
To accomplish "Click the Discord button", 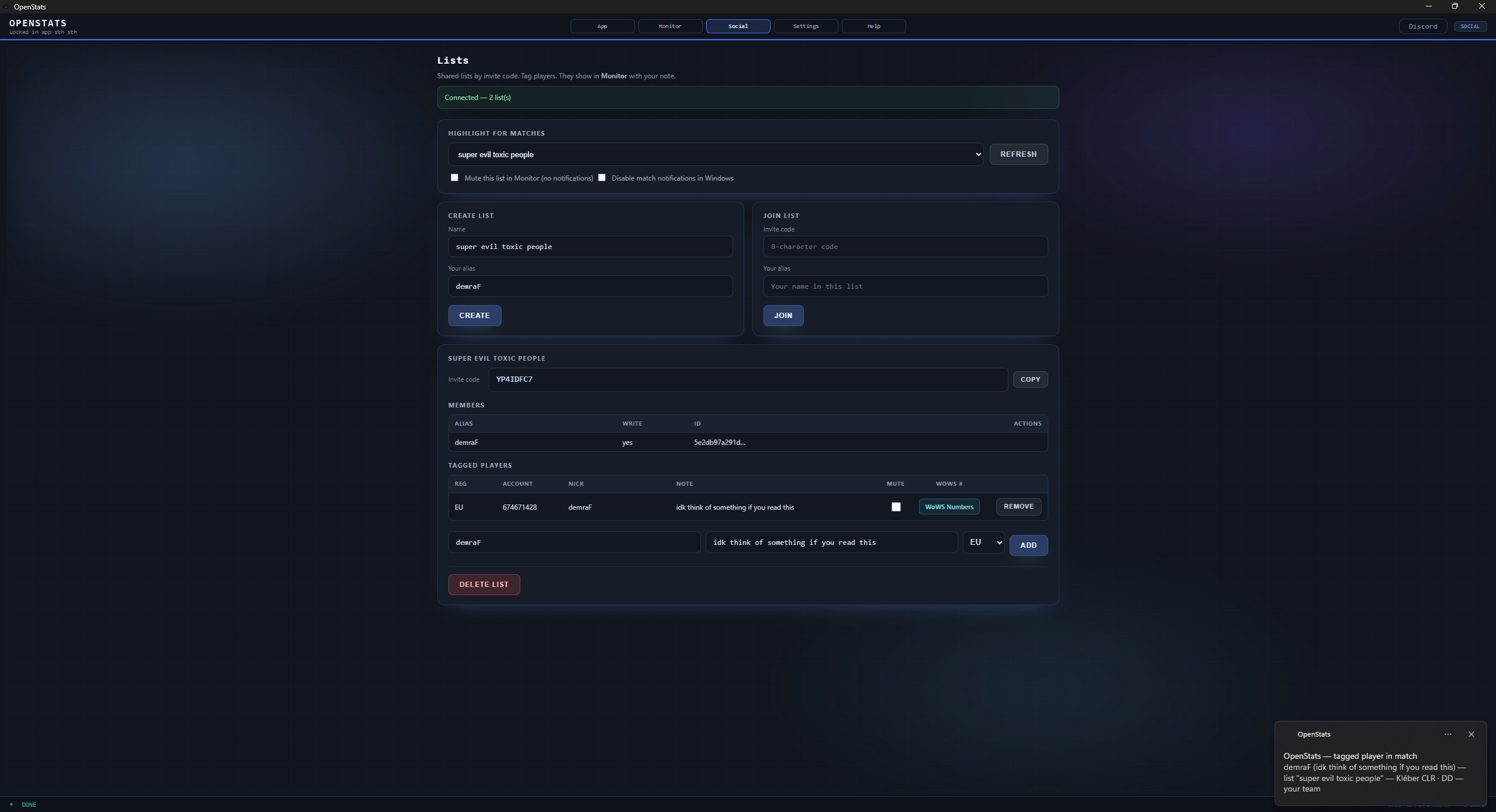I will [1422, 26].
